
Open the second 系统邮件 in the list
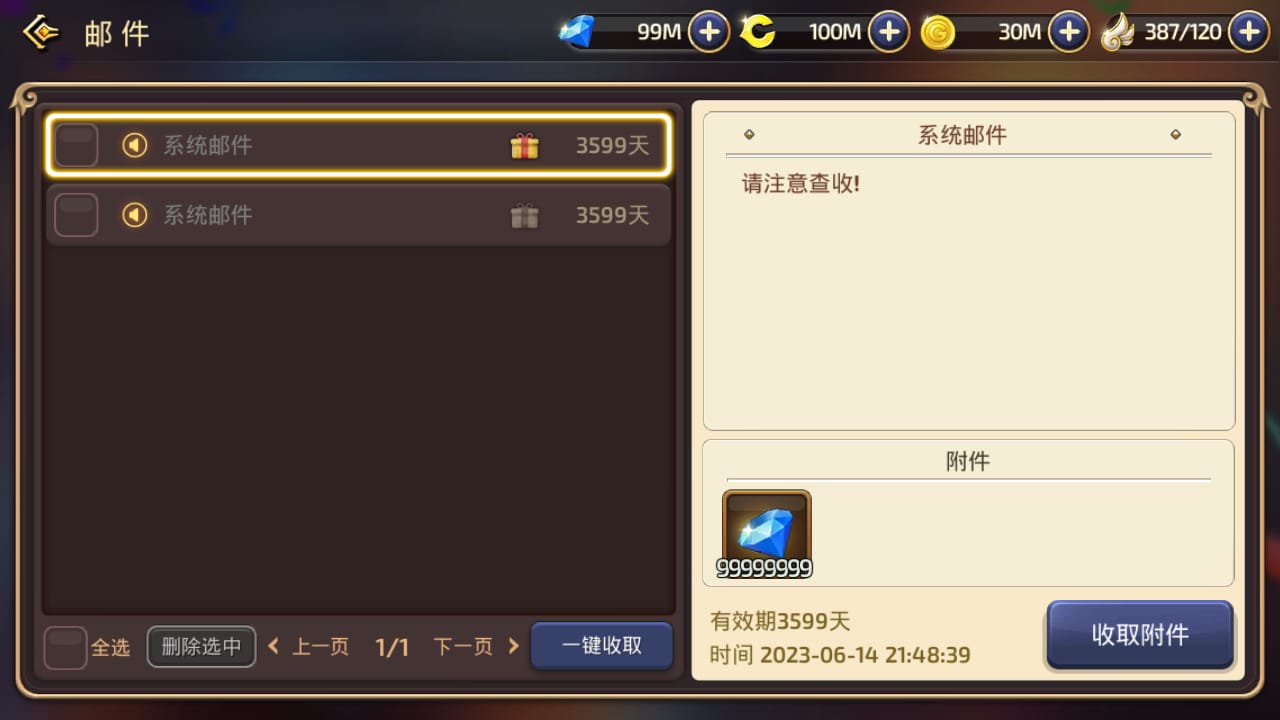point(358,215)
